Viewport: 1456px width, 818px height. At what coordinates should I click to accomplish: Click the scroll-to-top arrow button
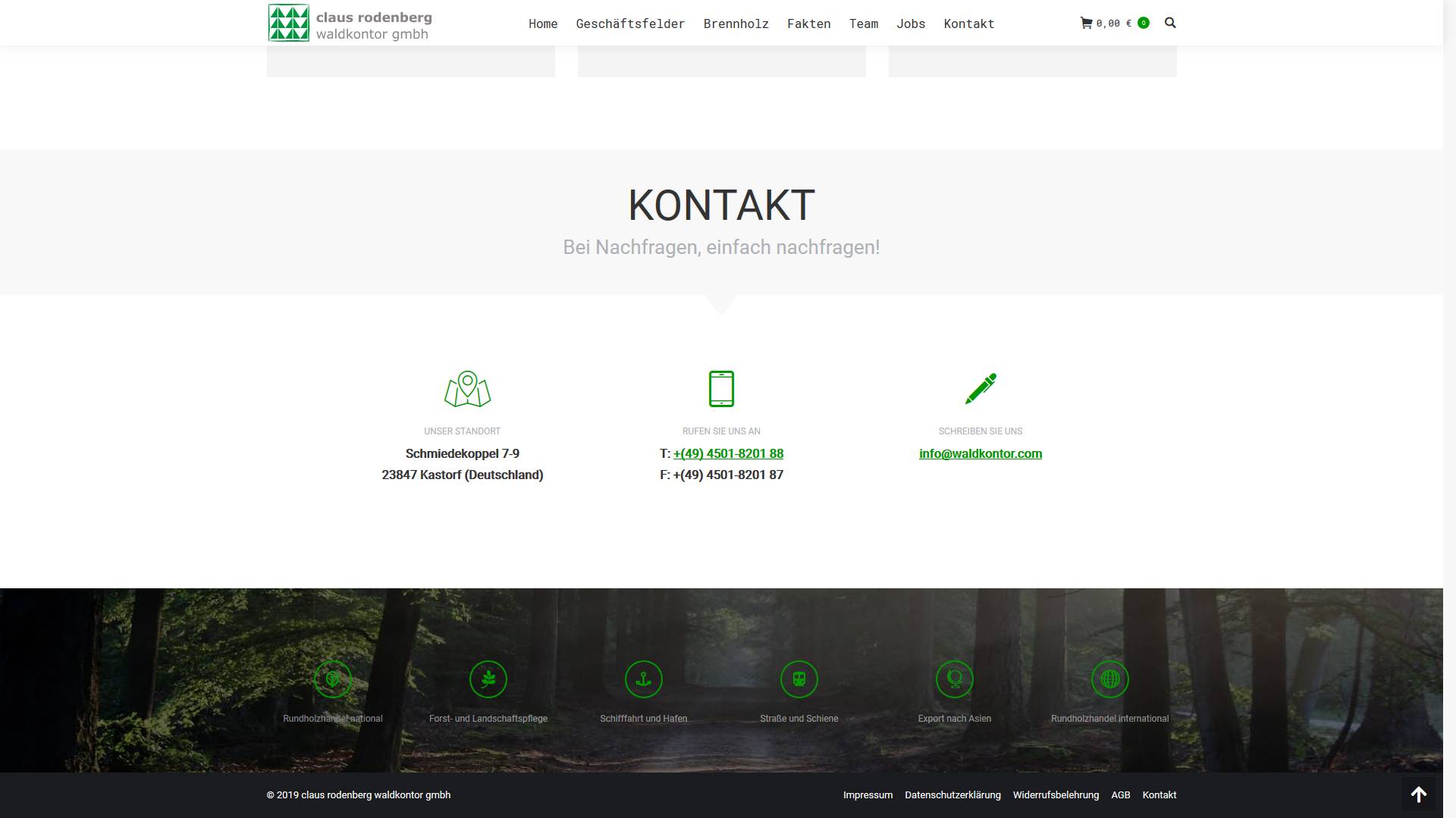[x=1419, y=794]
